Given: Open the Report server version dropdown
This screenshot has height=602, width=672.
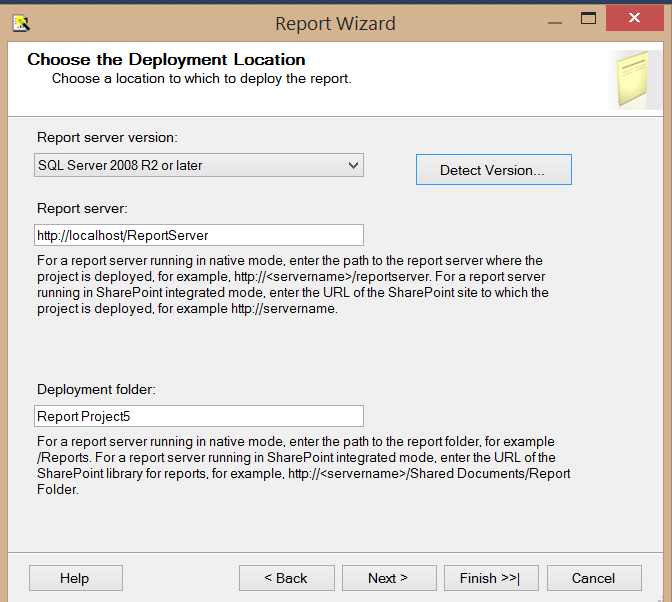Looking at the screenshot, I should (199, 165).
